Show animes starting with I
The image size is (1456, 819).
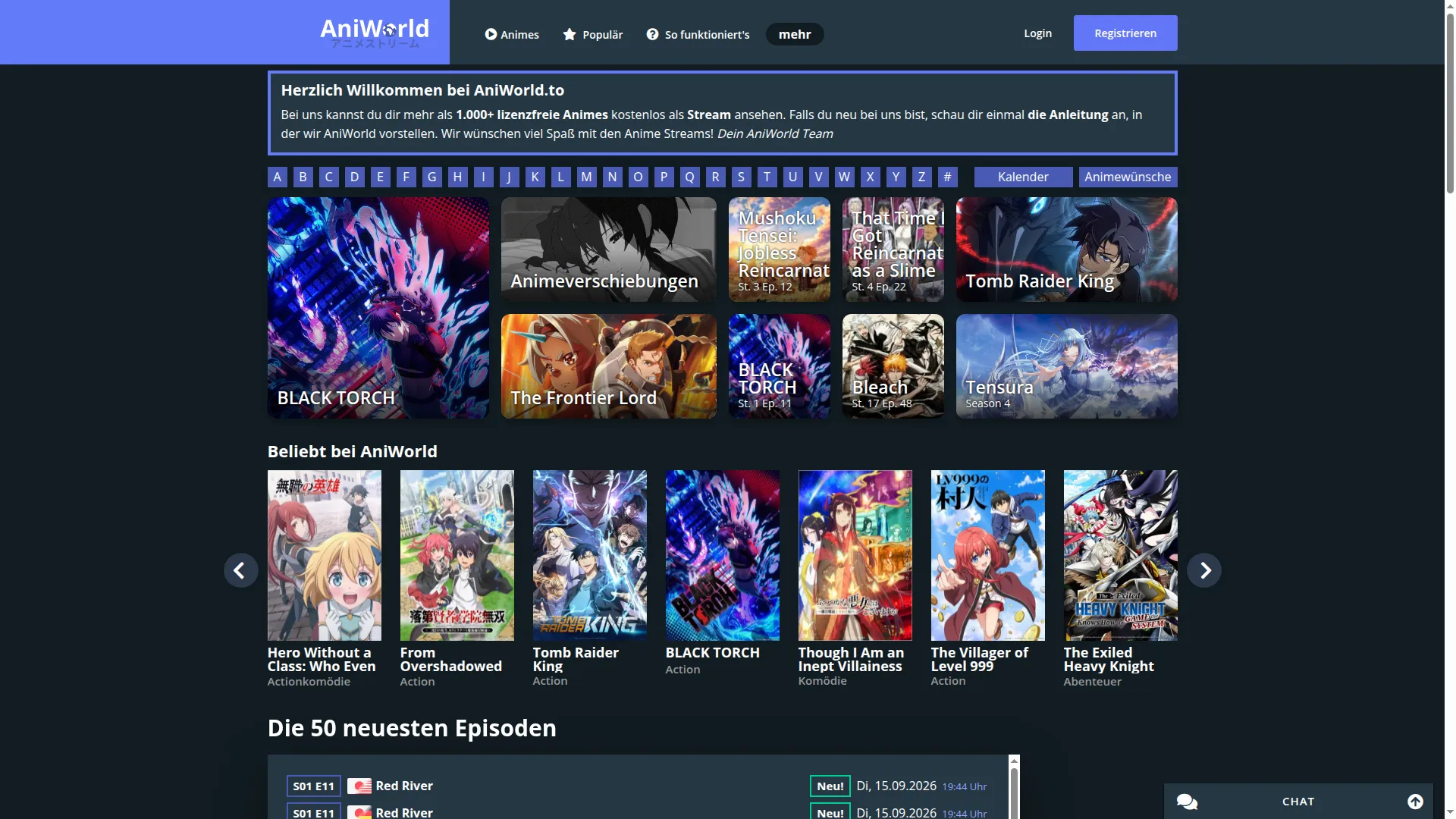484,177
